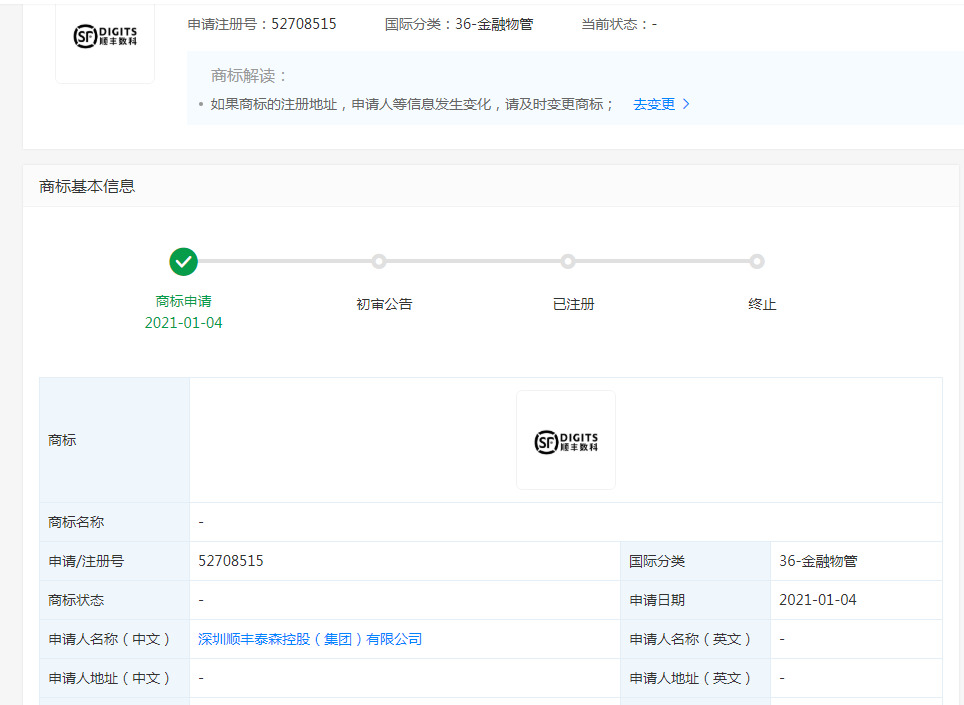Click the 申请人地址（中文） label
The height and width of the screenshot is (705, 964).
point(109,678)
